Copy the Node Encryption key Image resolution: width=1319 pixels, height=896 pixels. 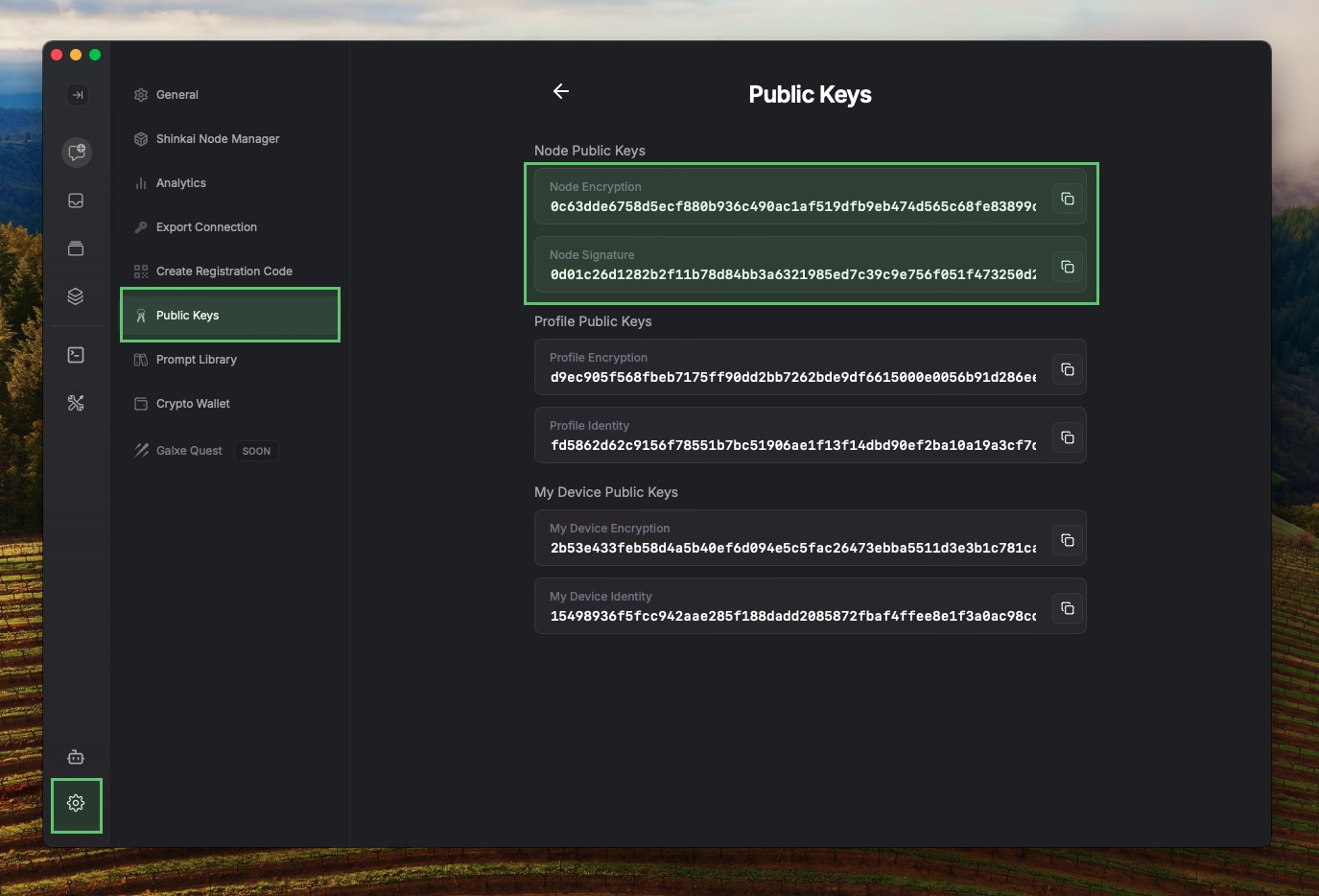tap(1067, 199)
